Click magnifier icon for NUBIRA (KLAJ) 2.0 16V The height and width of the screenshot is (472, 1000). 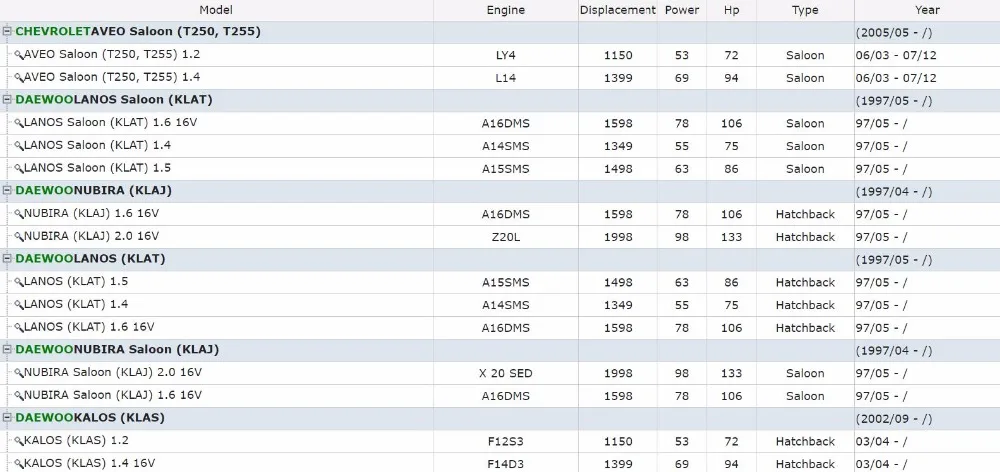(x=18, y=237)
